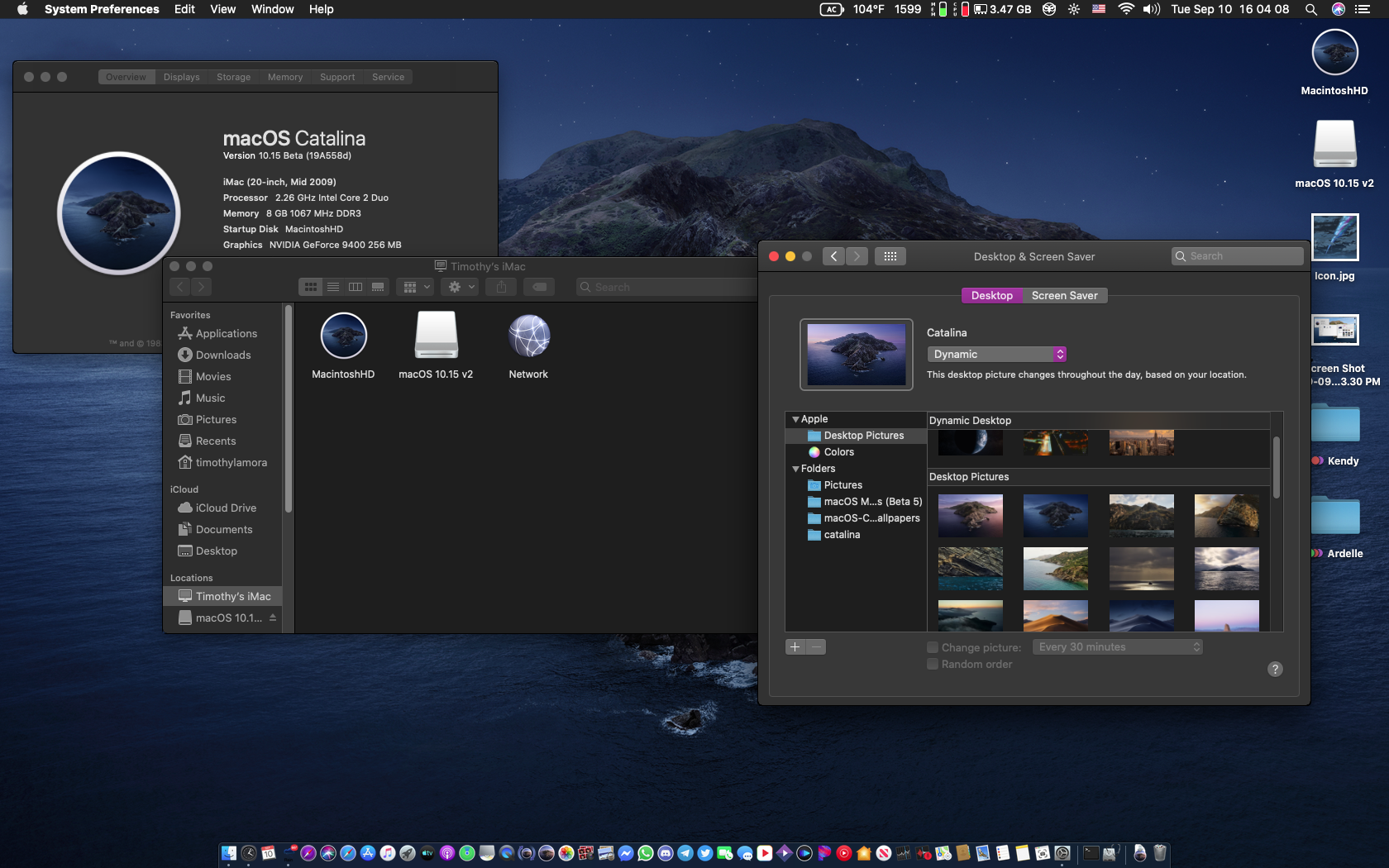Open Finder group-by dropdown
This screenshot has width=1389, height=868.
pyautogui.click(x=415, y=287)
